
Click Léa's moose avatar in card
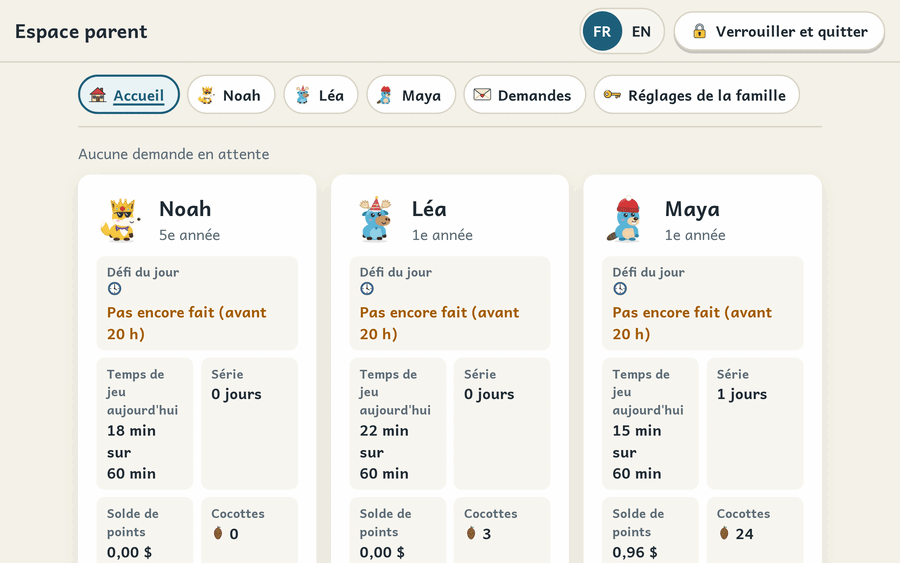(x=375, y=219)
